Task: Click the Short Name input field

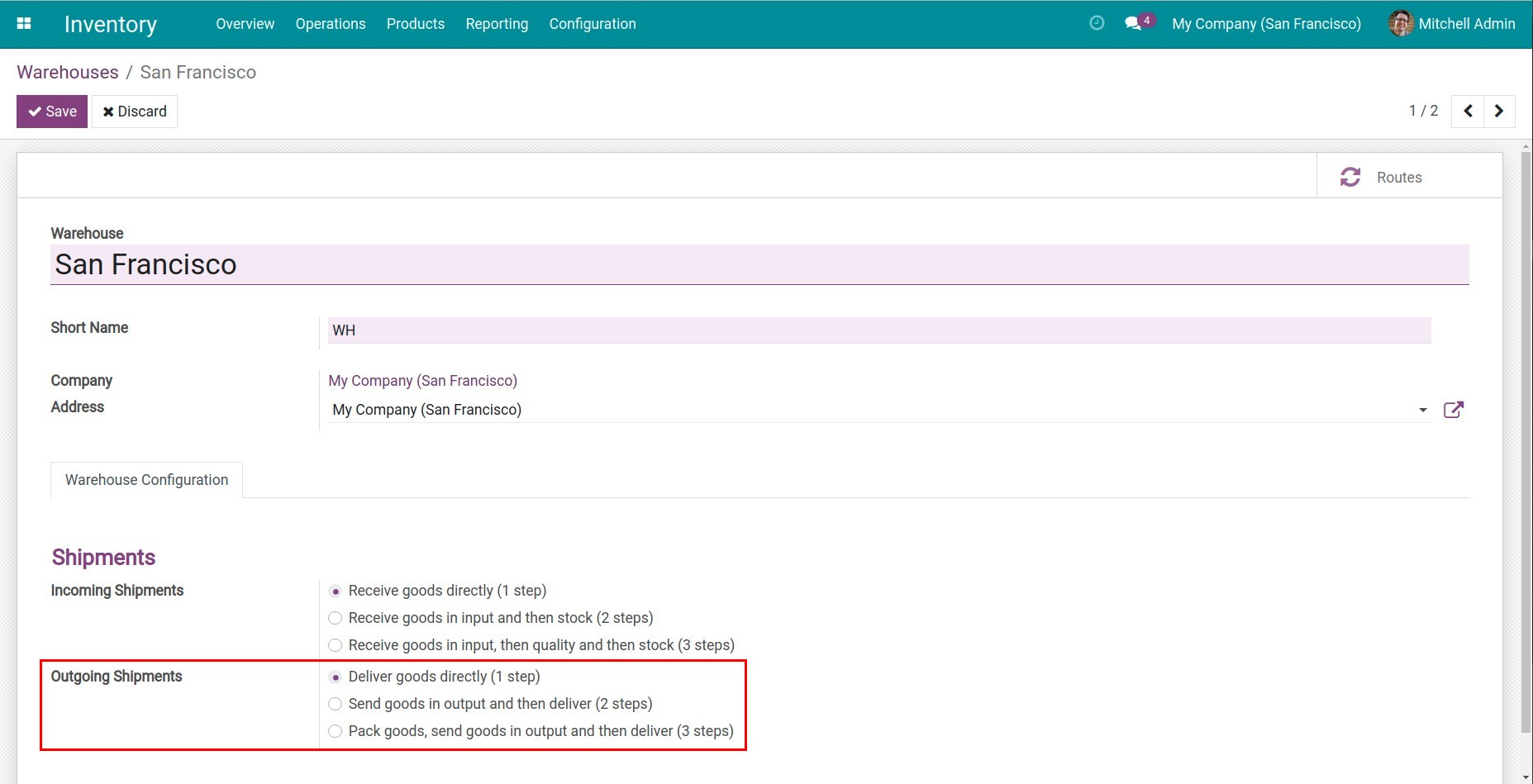Action: [x=878, y=330]
